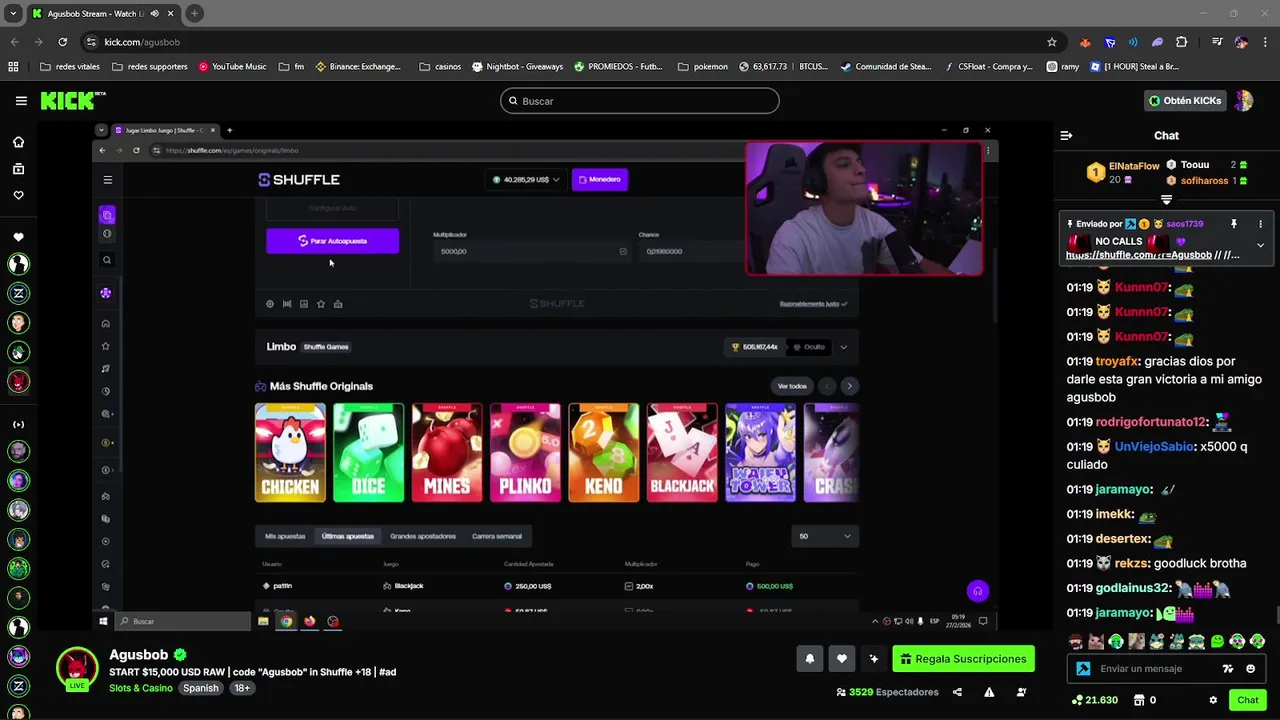The image size is (1280, 720).
Task: Open the shop icon next to 0
Action: click(x=1139, y=700)
